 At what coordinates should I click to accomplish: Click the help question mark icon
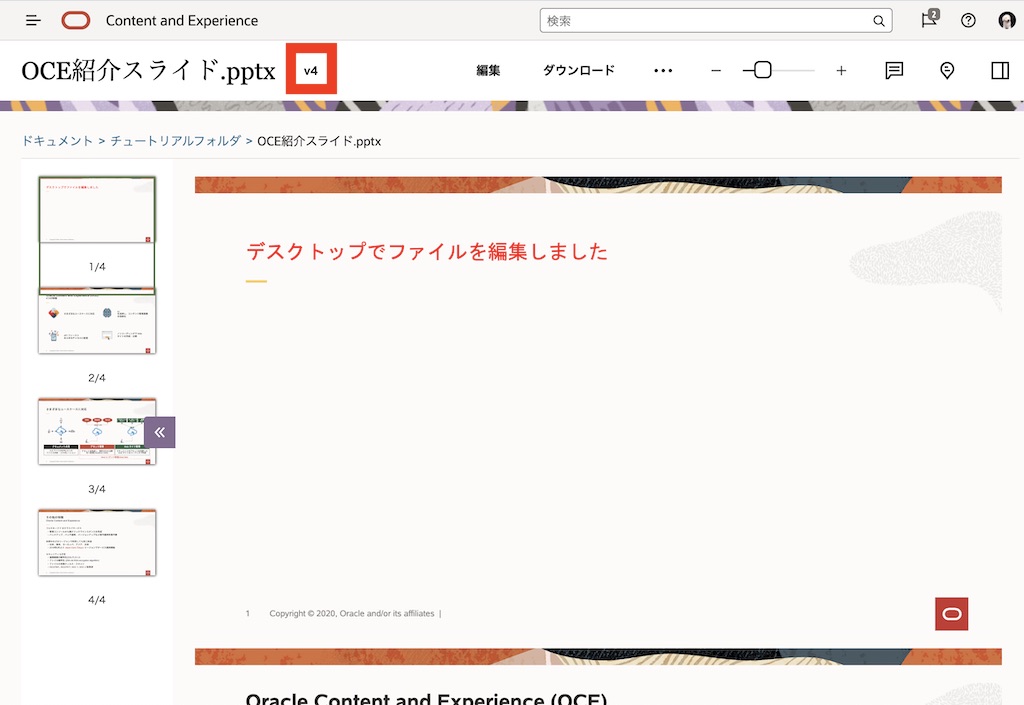tap(967, 20)
